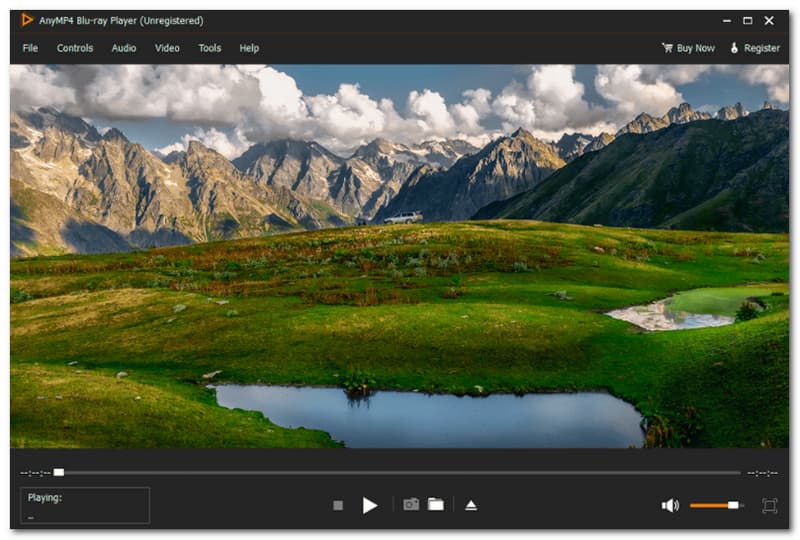Take a snapshot with camera icon
Image resolution: width=800 pixels, height=540 pixels.
coord(411,505)
